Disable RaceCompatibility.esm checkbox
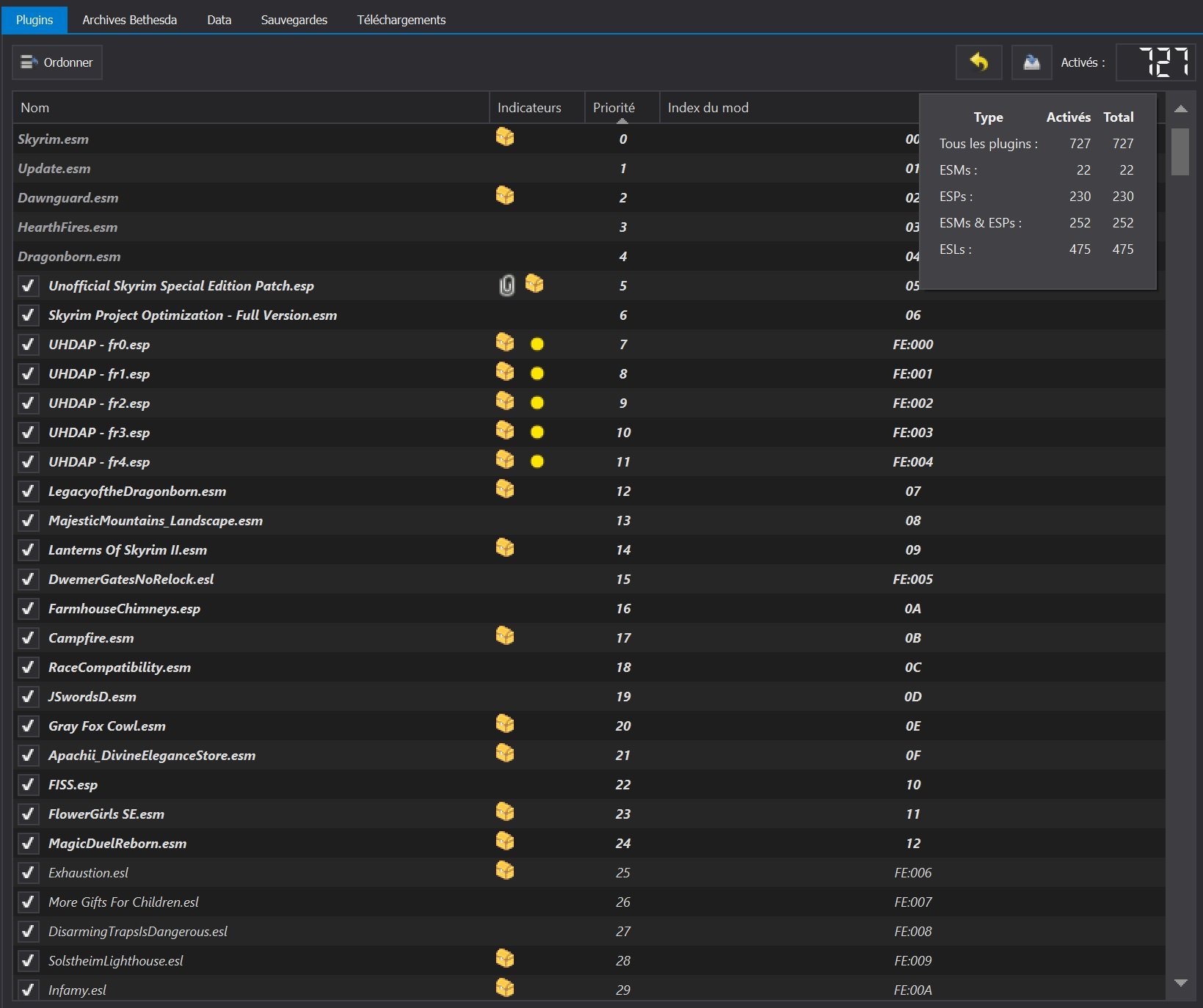Viewport: 1203px width, 1008px height. click(x=28, y=667)
